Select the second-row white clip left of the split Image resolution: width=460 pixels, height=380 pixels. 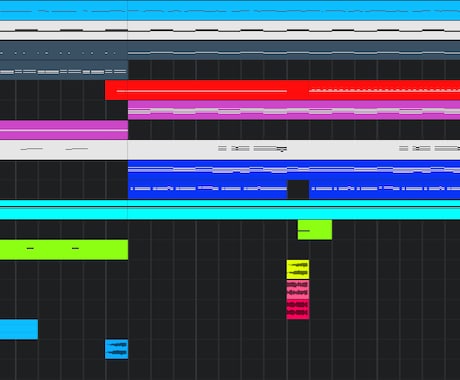tap(64, 30)
